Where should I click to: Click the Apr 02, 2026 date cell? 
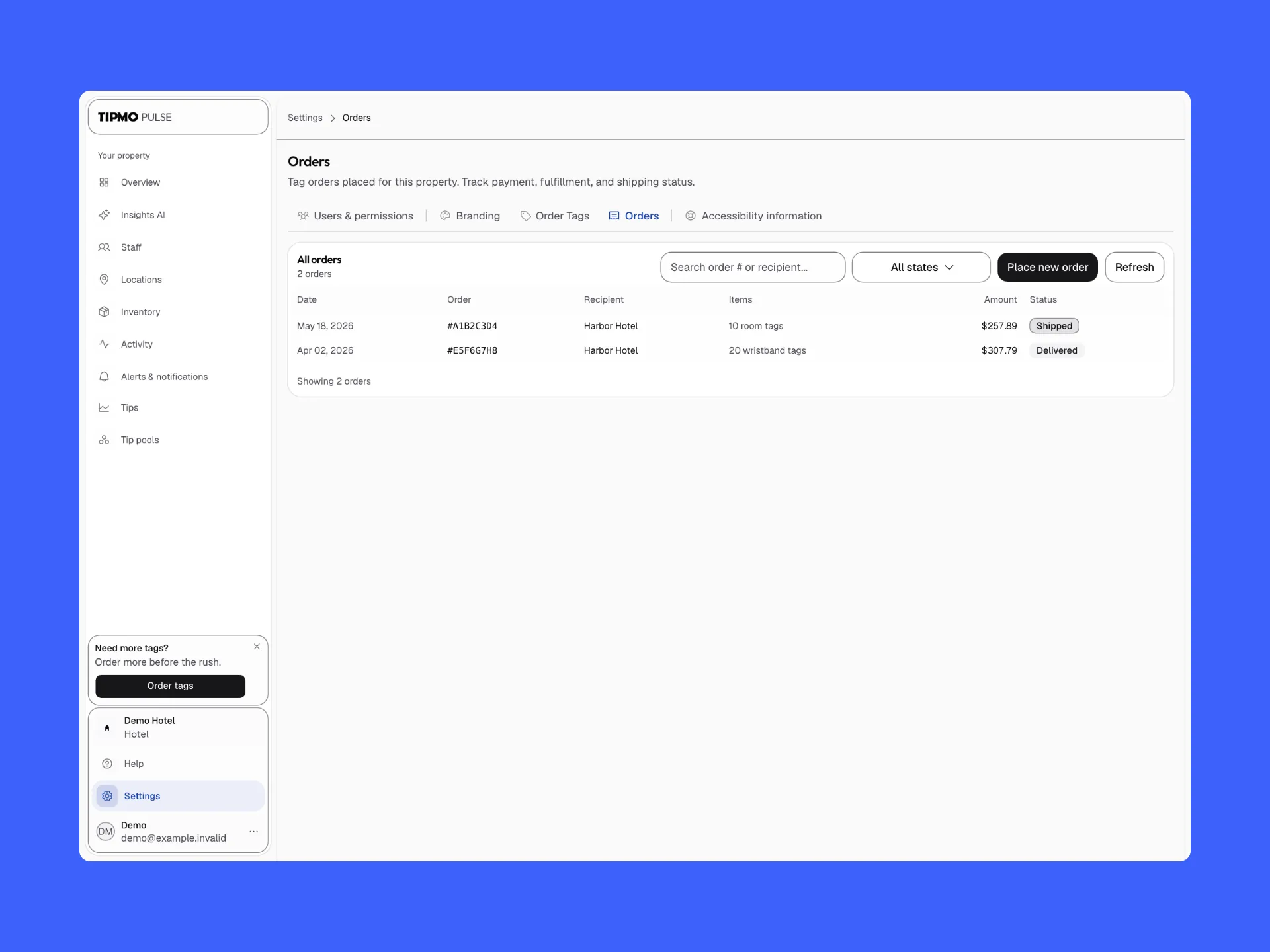click(325, 350)
